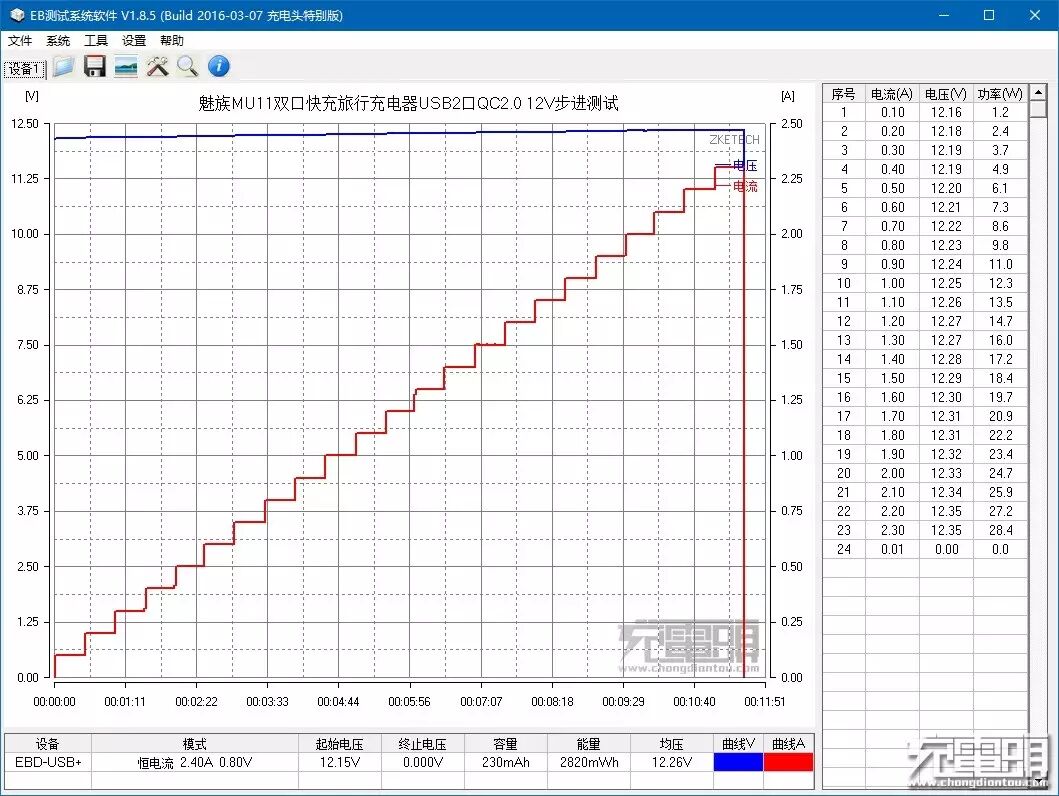This screenshot has width=1059, height=796.
Task: Click current value 0.01 in row 24
Action: pos(892,549)
